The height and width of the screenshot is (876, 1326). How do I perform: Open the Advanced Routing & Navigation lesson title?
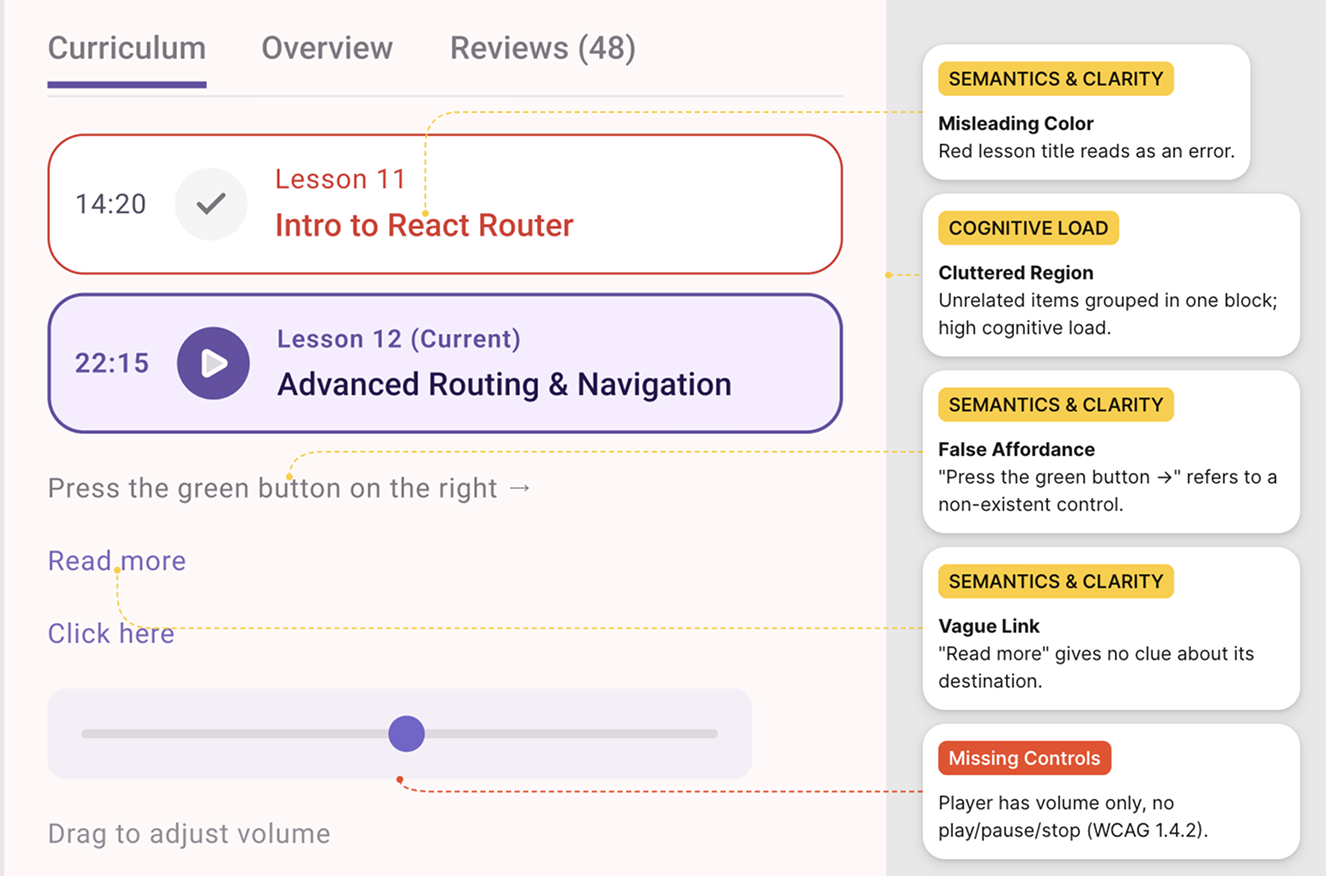tap(504, 385)
